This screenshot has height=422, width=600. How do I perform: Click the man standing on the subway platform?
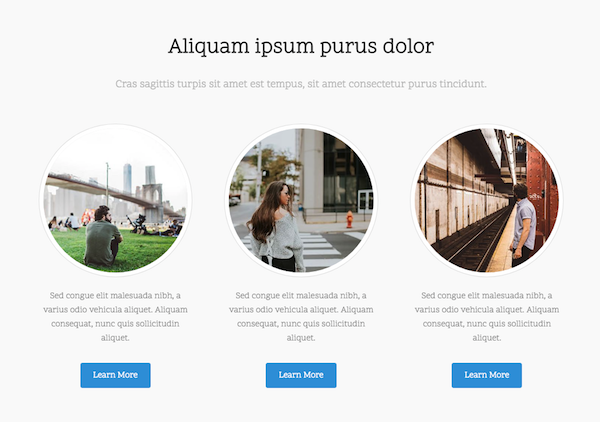(x=523, y=224)
